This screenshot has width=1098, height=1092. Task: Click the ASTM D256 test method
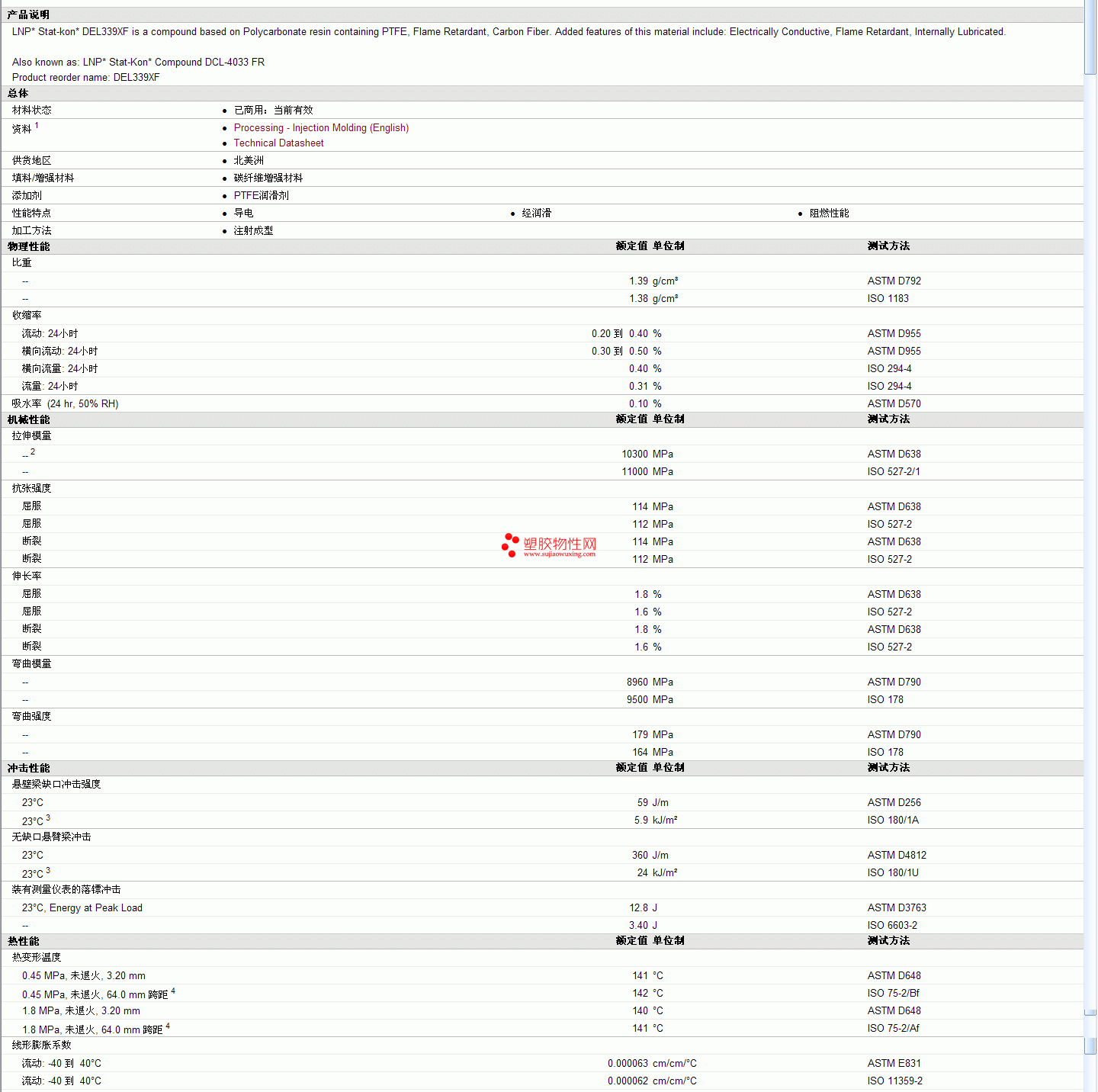click(x=894, y=803)
